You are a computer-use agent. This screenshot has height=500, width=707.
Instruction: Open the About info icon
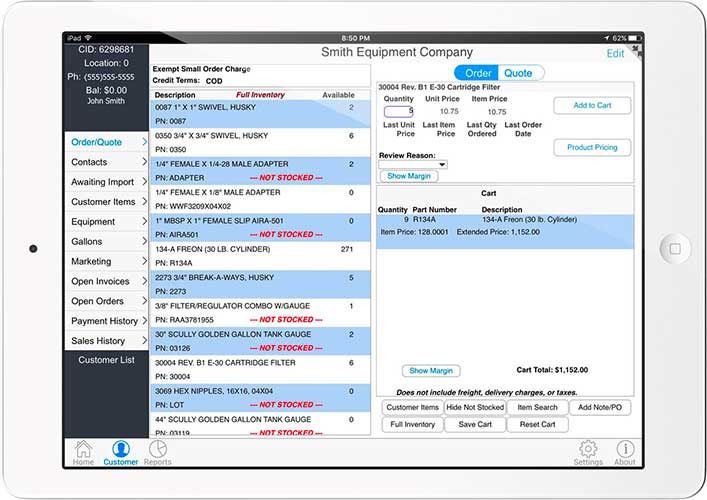click(625, 453)
